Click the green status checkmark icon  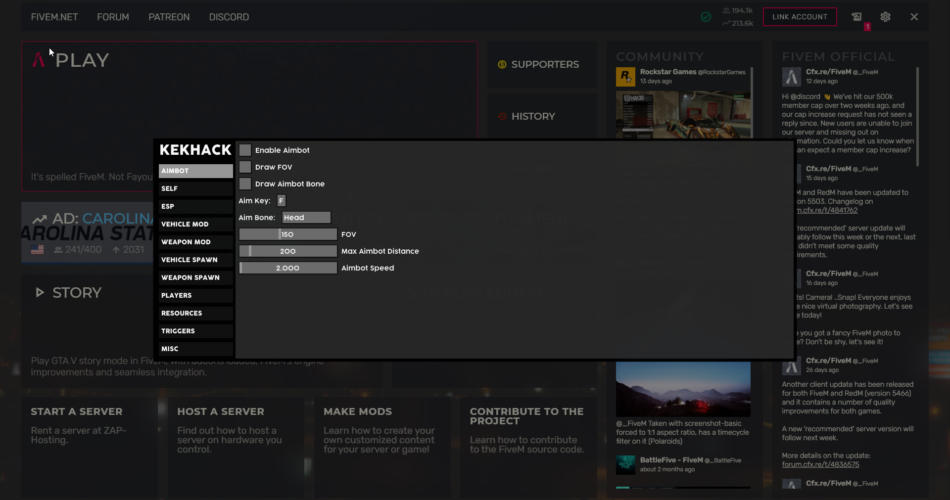click(x=706, y=17)
